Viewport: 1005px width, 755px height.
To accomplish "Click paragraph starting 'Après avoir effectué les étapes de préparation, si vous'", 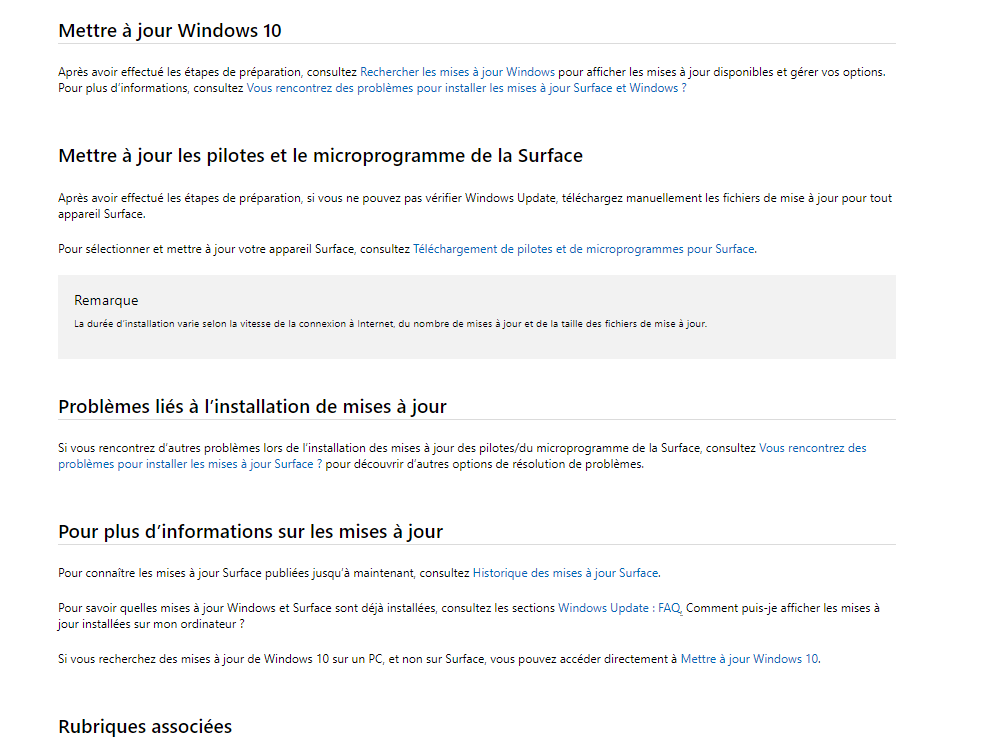I will 475,206.
